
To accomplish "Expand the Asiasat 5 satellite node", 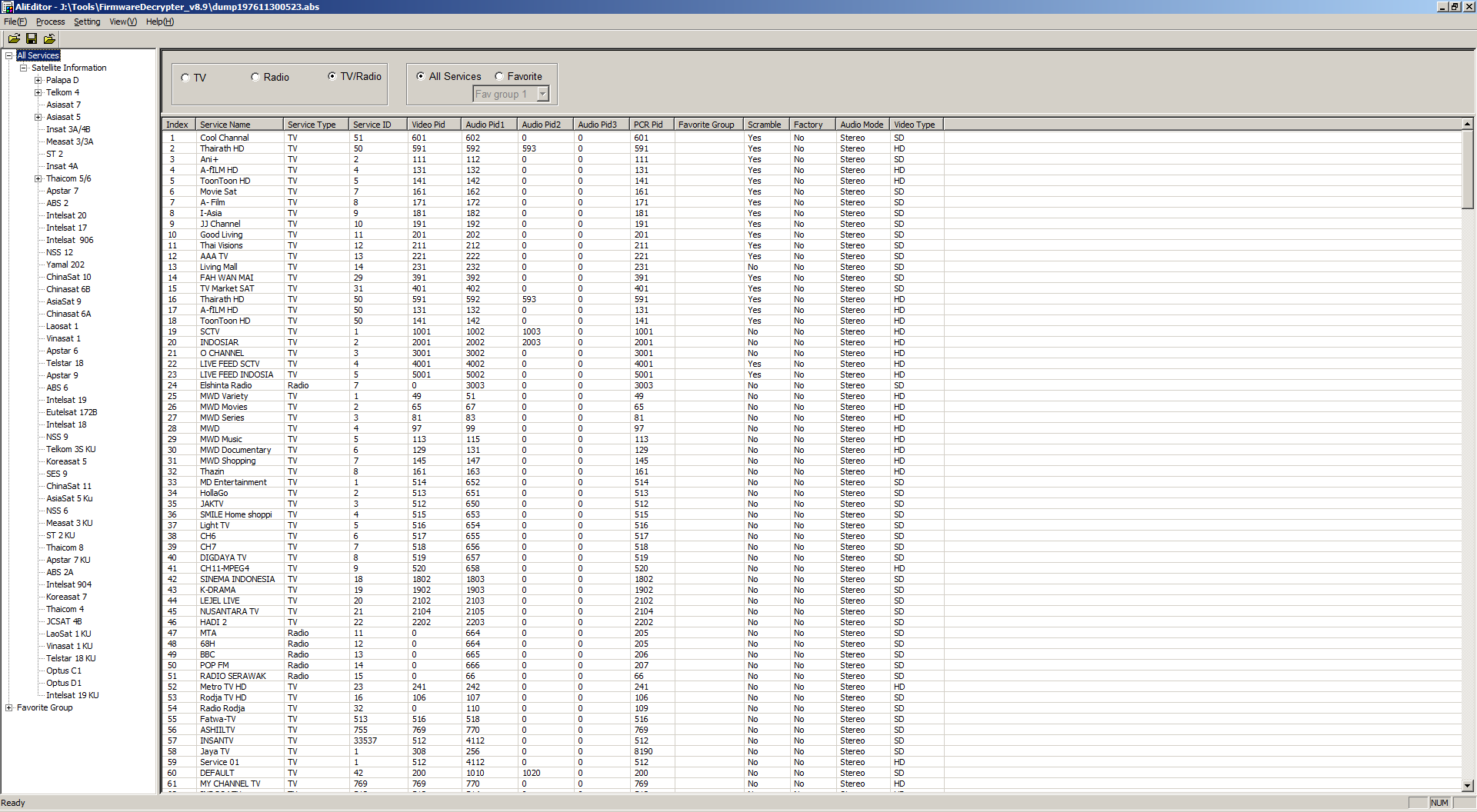I will [38, 117].
